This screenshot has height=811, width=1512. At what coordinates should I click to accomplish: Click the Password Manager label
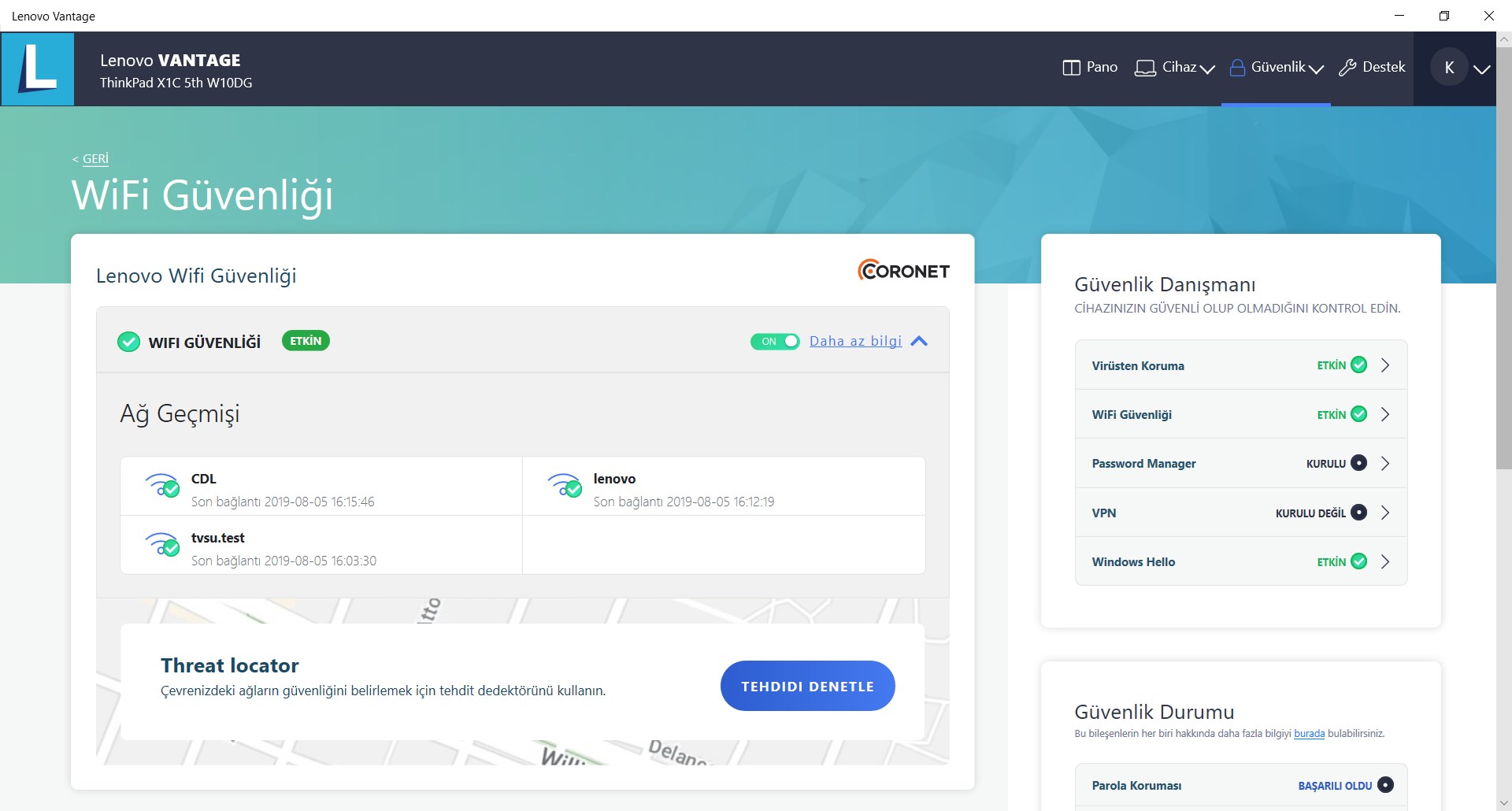[x=1143, y=464]
